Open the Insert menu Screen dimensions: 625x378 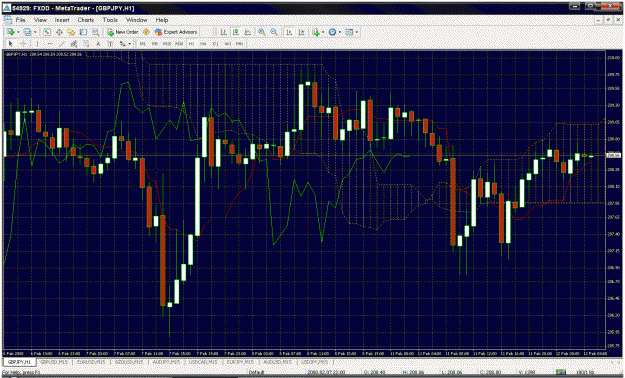62,20
